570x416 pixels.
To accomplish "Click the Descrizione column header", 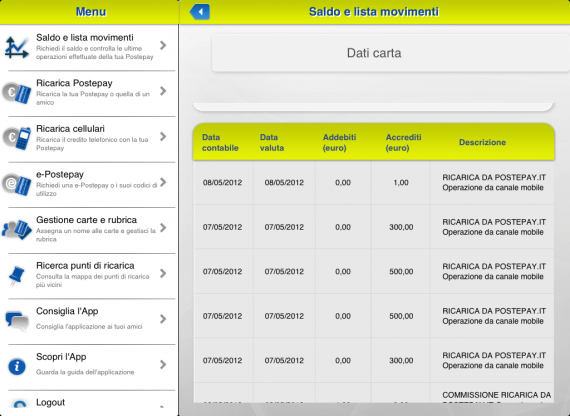I will click(x=482, y=142).
